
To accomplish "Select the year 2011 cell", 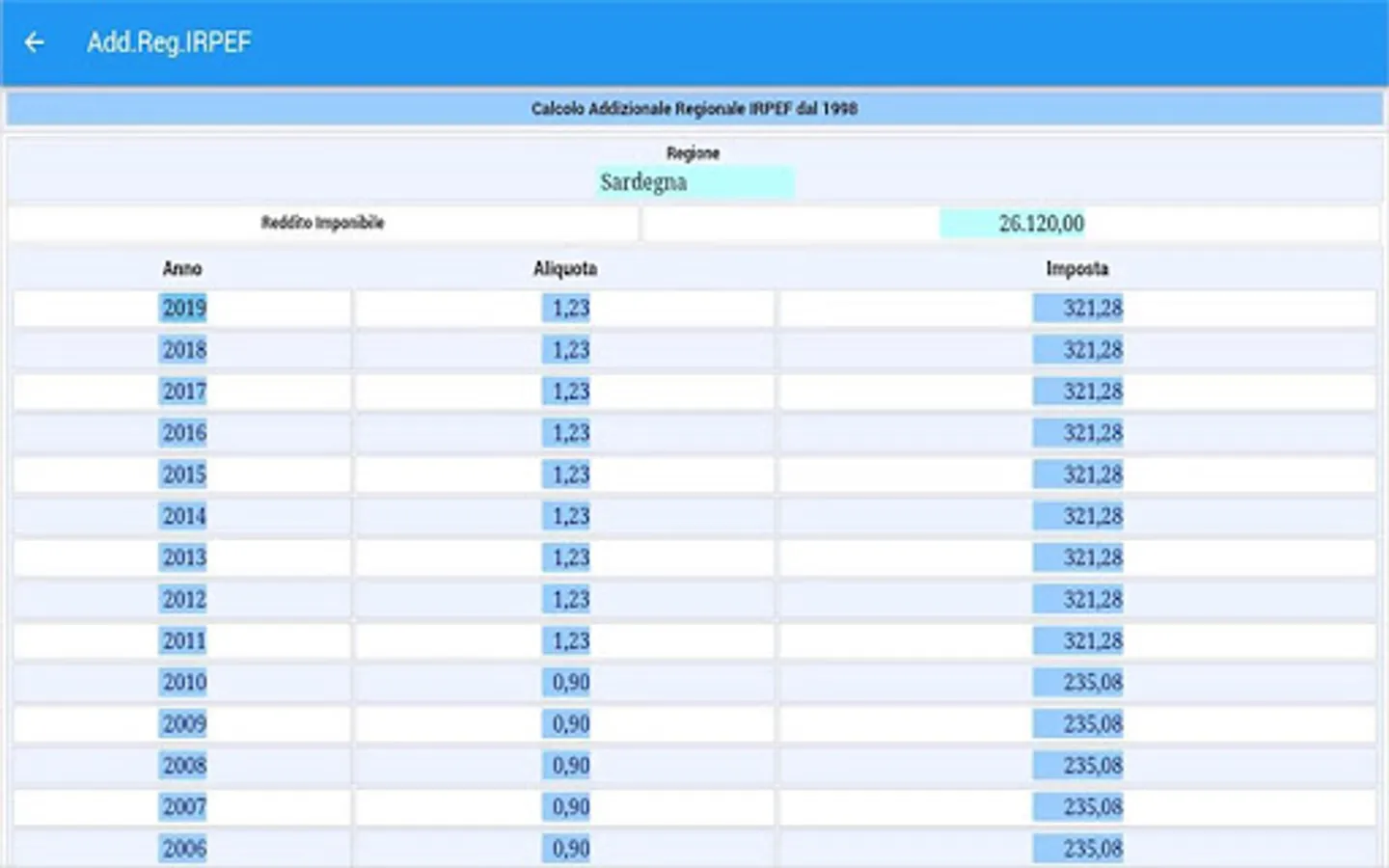I will 183,640.
